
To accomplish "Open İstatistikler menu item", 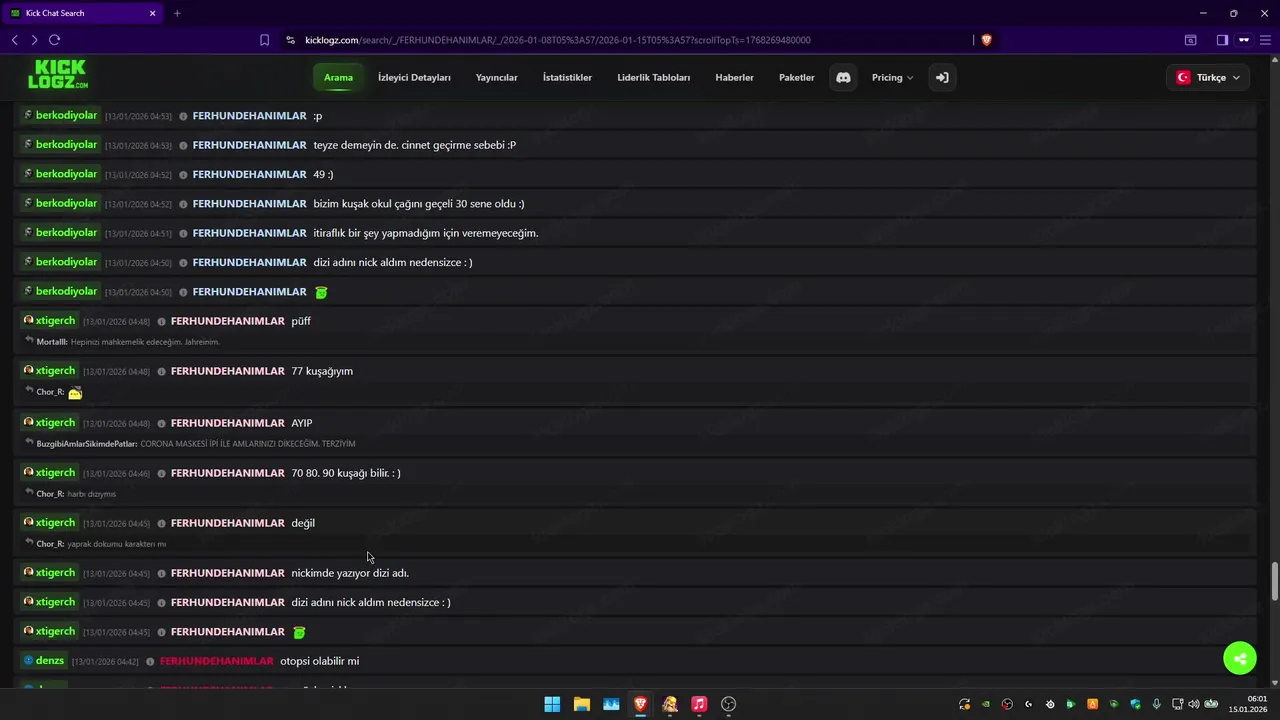I will click(567, 77).
